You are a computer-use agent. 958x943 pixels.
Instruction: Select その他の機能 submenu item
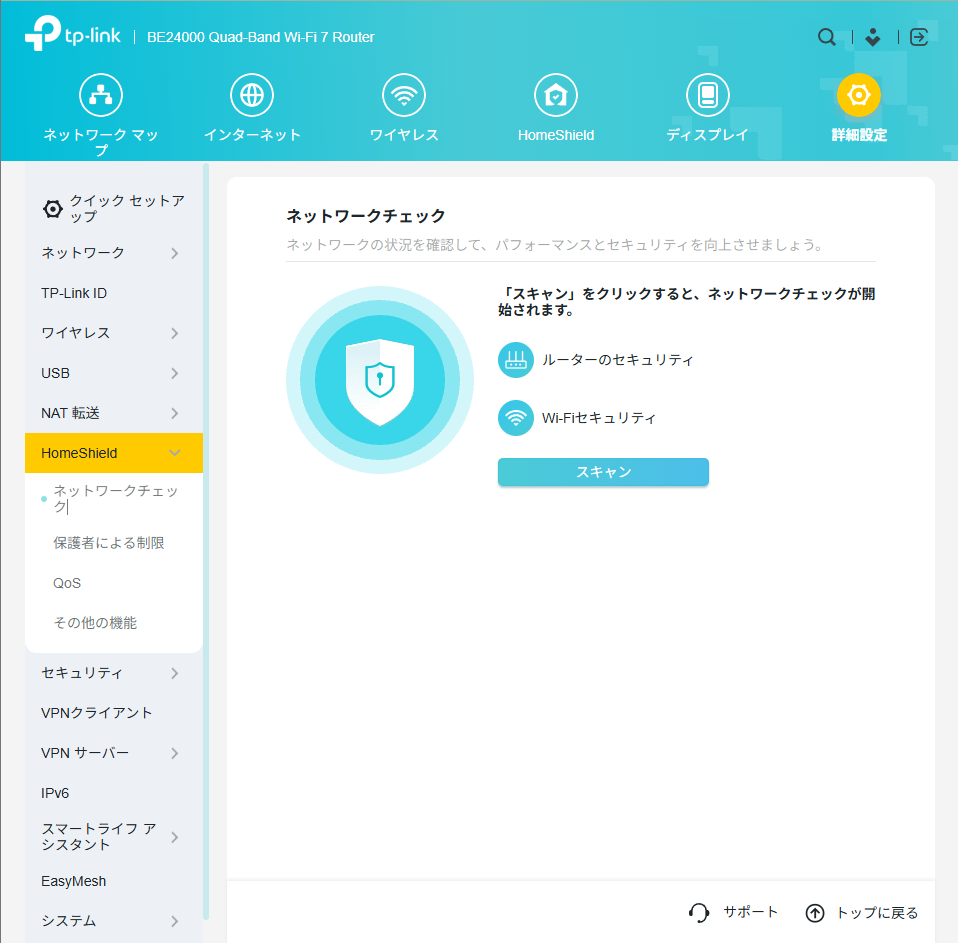click(x=95, y=623)
